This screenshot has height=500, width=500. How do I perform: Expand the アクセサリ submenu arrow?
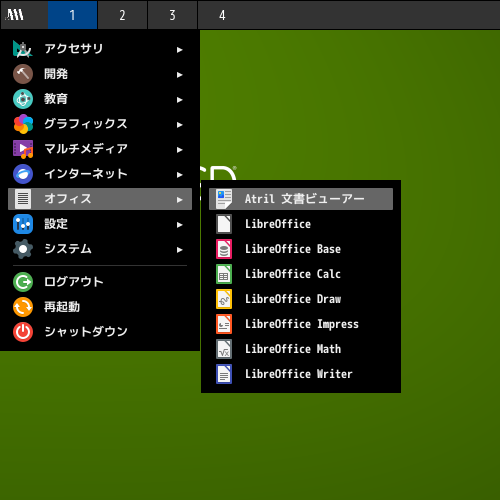[x=180, y=50]
